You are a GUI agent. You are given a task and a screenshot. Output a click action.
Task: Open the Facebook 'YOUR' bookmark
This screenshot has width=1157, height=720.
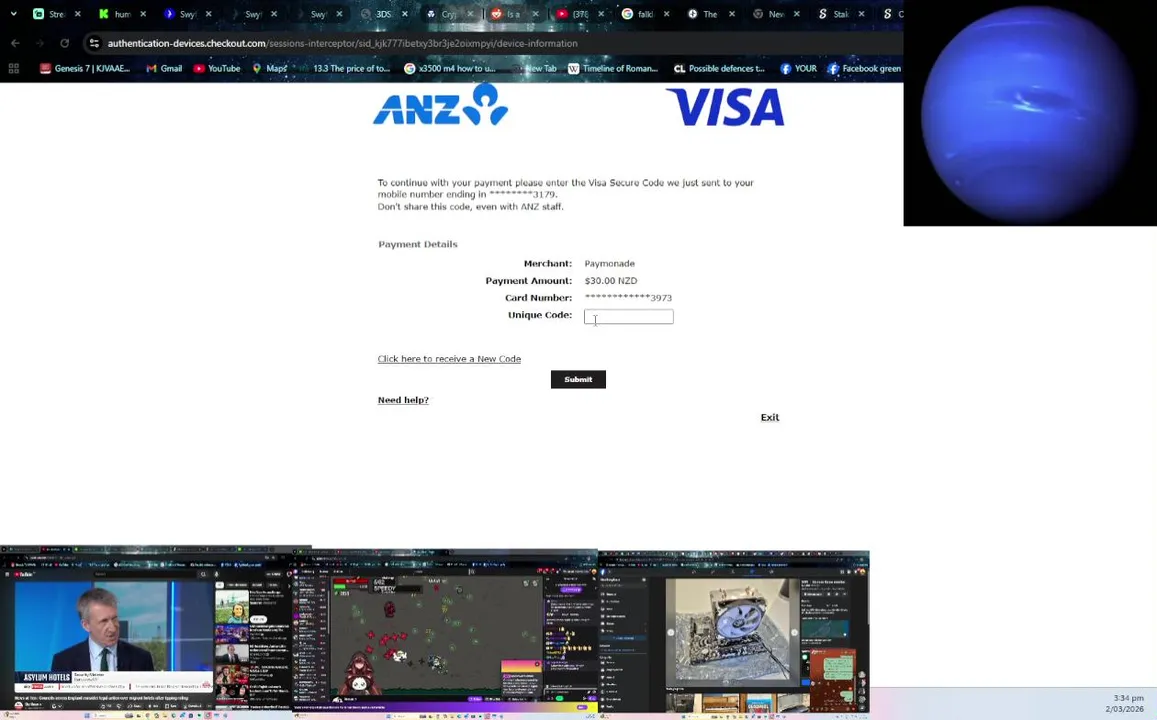(x=799, y=69)
